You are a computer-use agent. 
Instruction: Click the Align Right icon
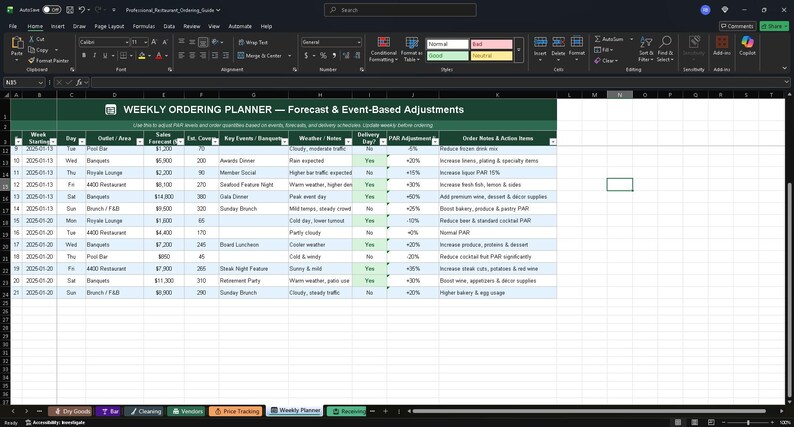(203, 55)
